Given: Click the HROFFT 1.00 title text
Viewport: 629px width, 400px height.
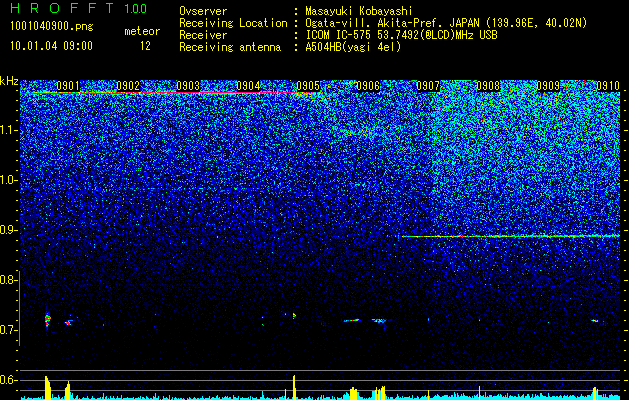Looking at the screenshot, I should 79,8.
